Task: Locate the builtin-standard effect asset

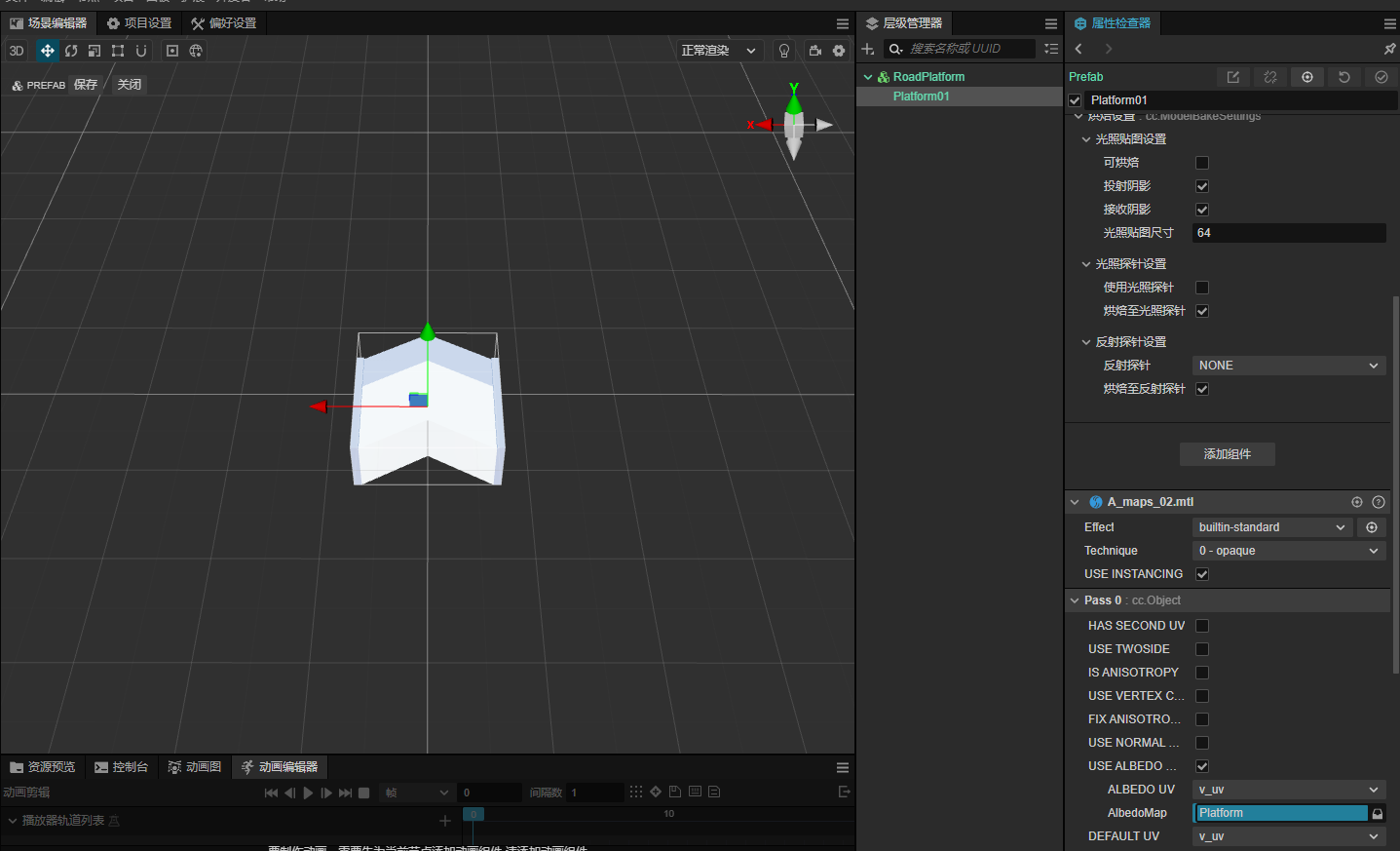Action: [1372, 527]
